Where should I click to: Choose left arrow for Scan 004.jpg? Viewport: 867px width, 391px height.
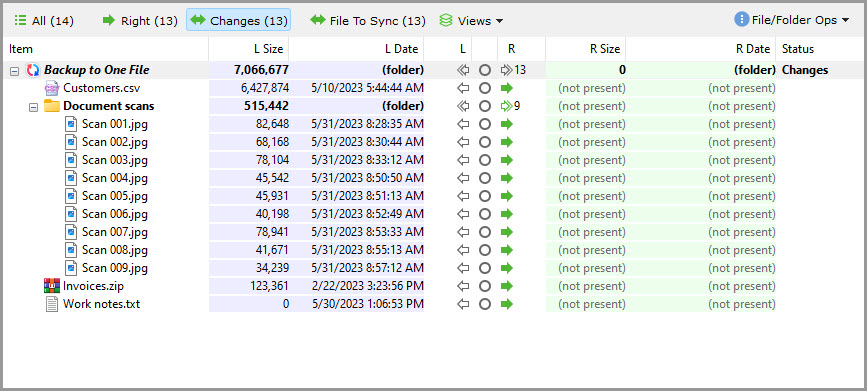tap(463, 178)
